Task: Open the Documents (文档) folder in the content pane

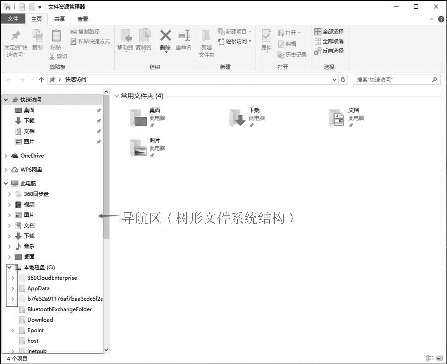Action: [x=346, y=117]
